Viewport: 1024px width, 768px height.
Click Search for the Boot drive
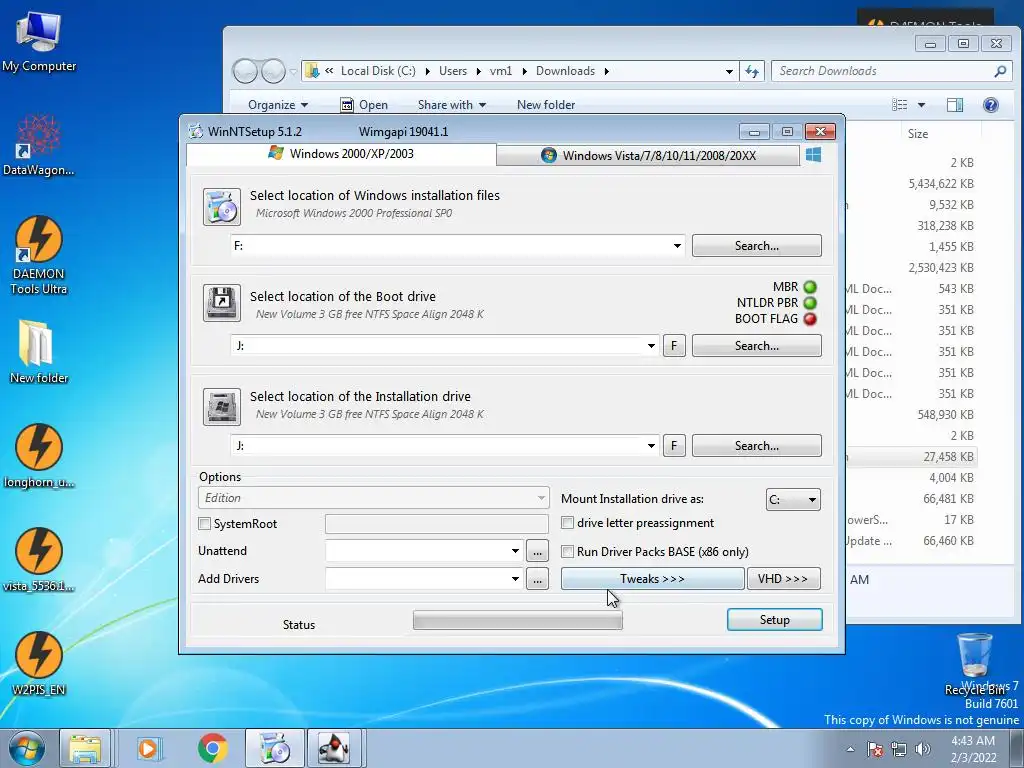click(x=756, y=345)
